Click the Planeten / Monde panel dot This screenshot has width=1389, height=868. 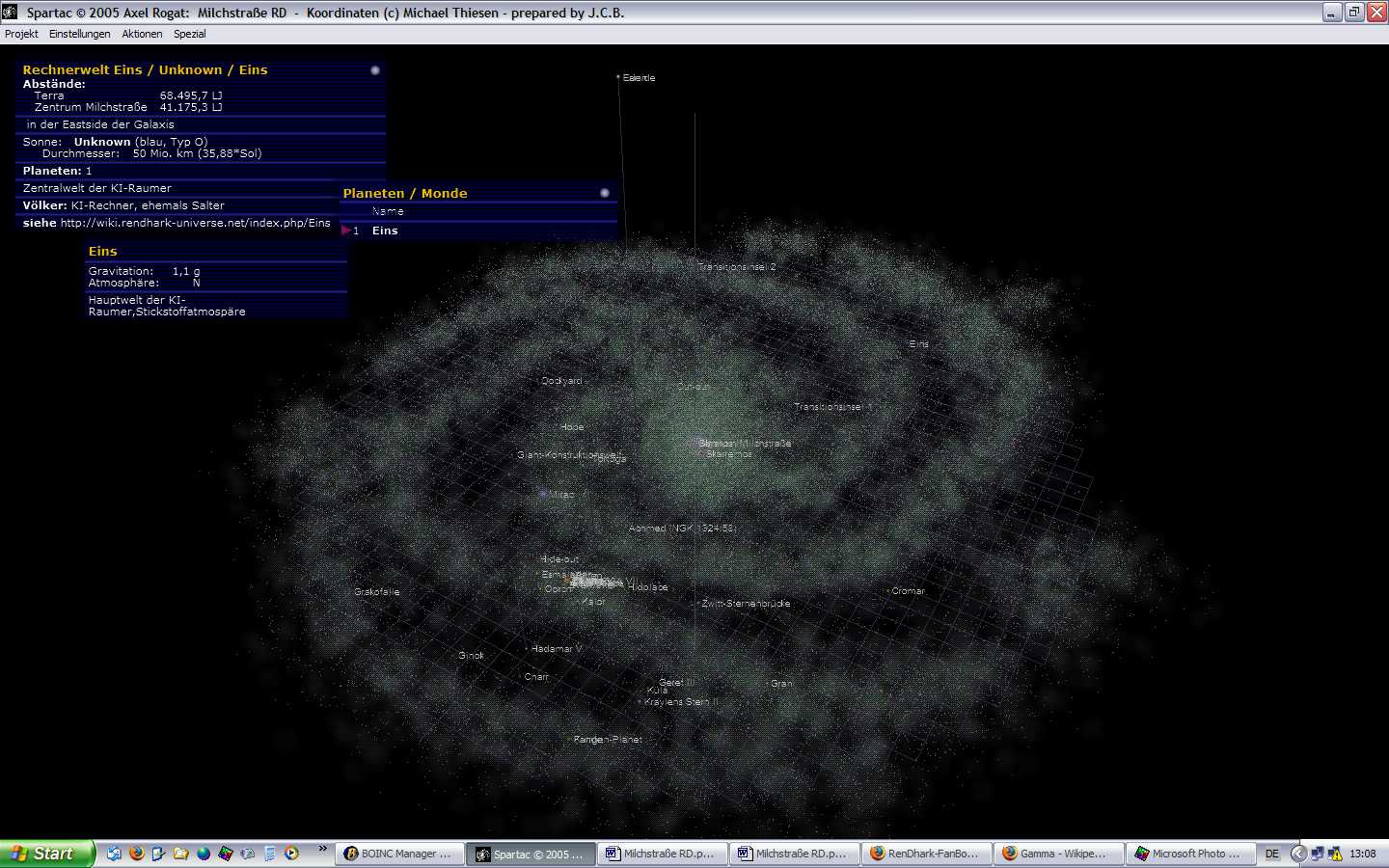[x=605, y=193]
